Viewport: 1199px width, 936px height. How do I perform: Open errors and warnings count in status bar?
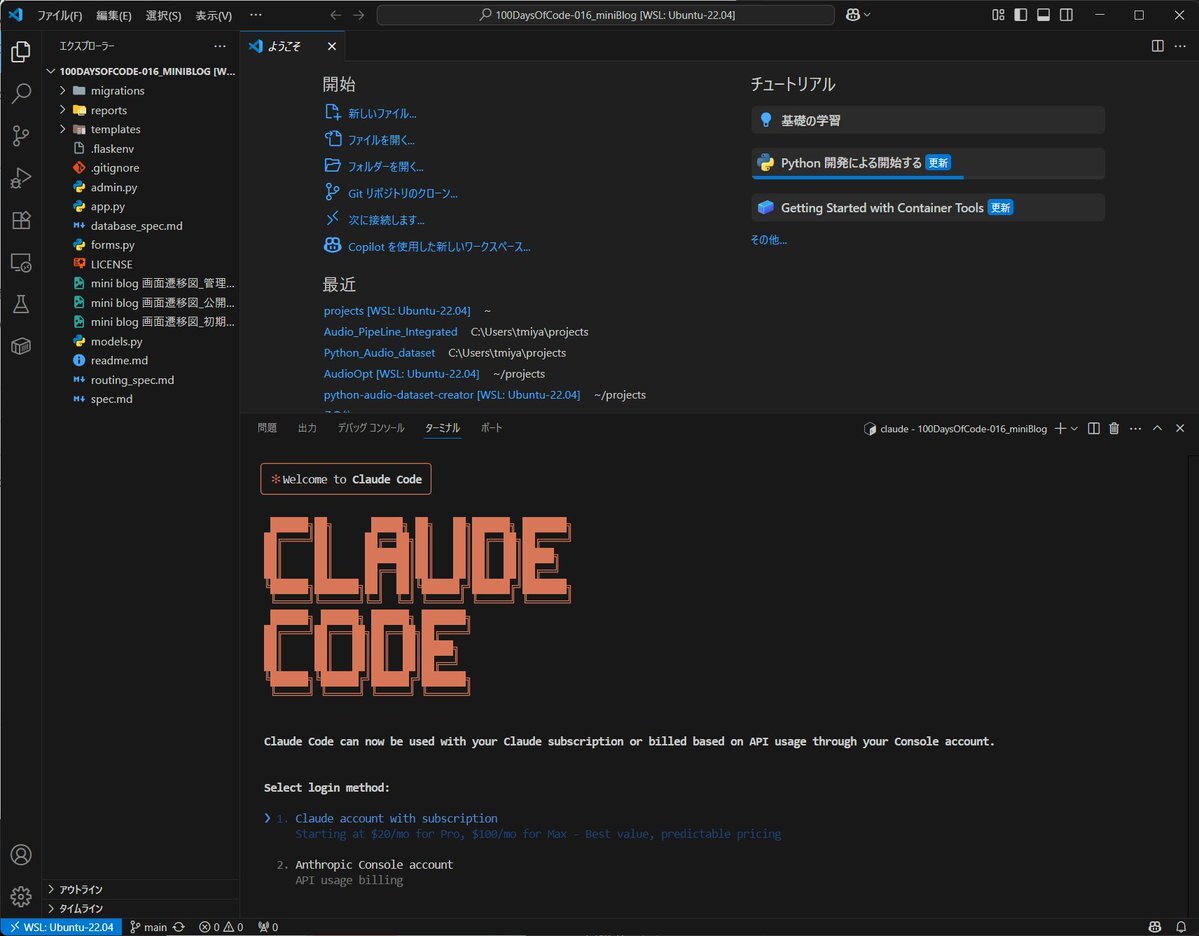(x=221, y=927)
